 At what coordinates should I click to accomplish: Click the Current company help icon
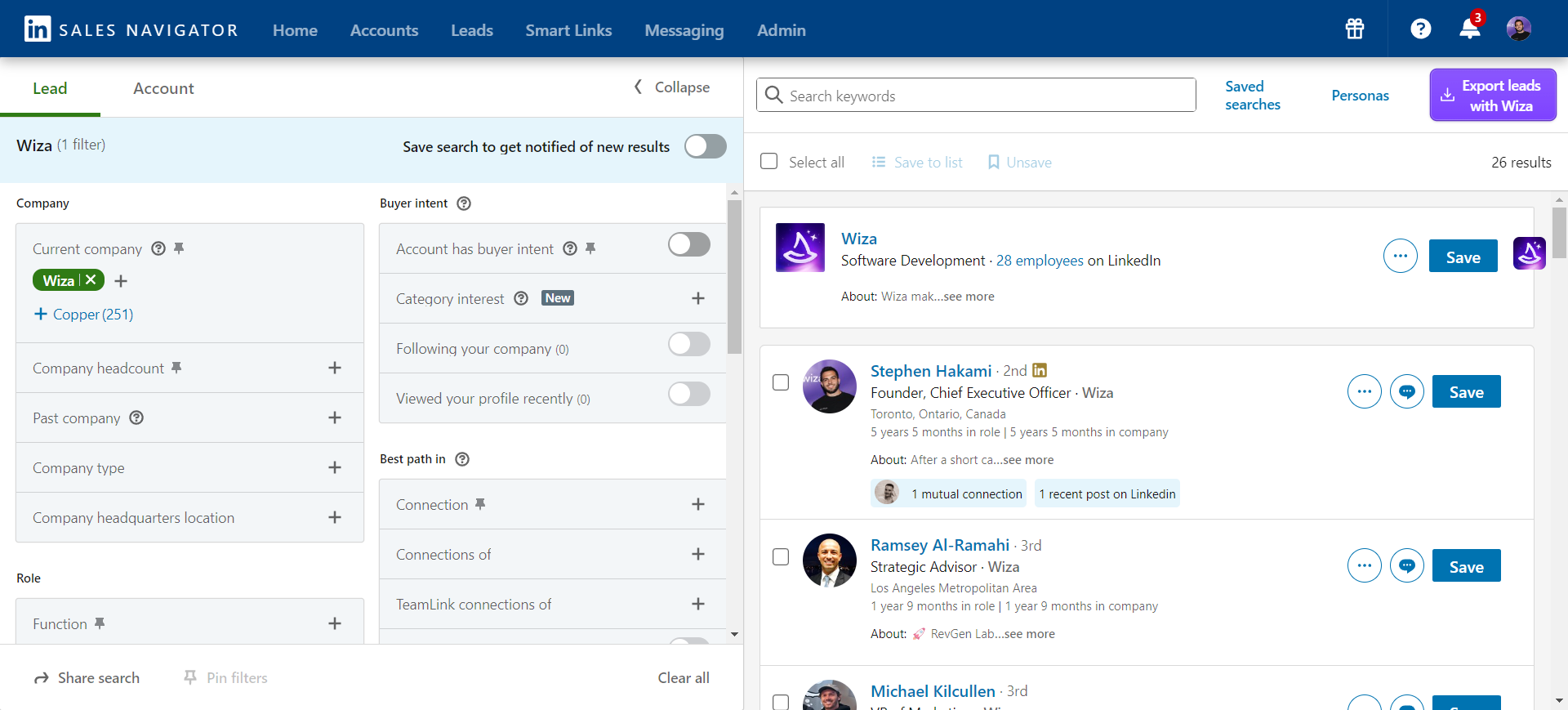tap(158, 248)
